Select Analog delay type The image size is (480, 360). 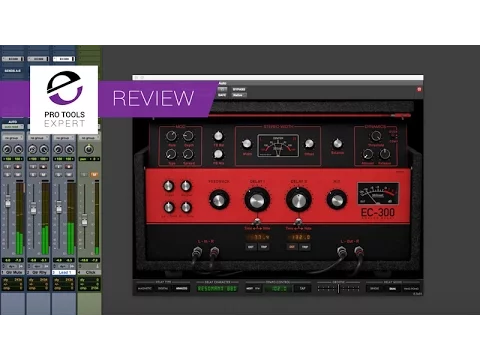tap(181, 288)
